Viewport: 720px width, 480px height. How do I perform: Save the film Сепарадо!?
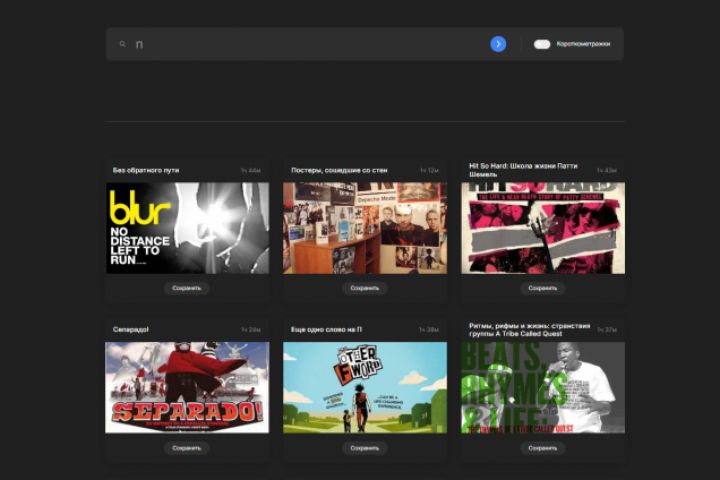[x=187, y=448]
